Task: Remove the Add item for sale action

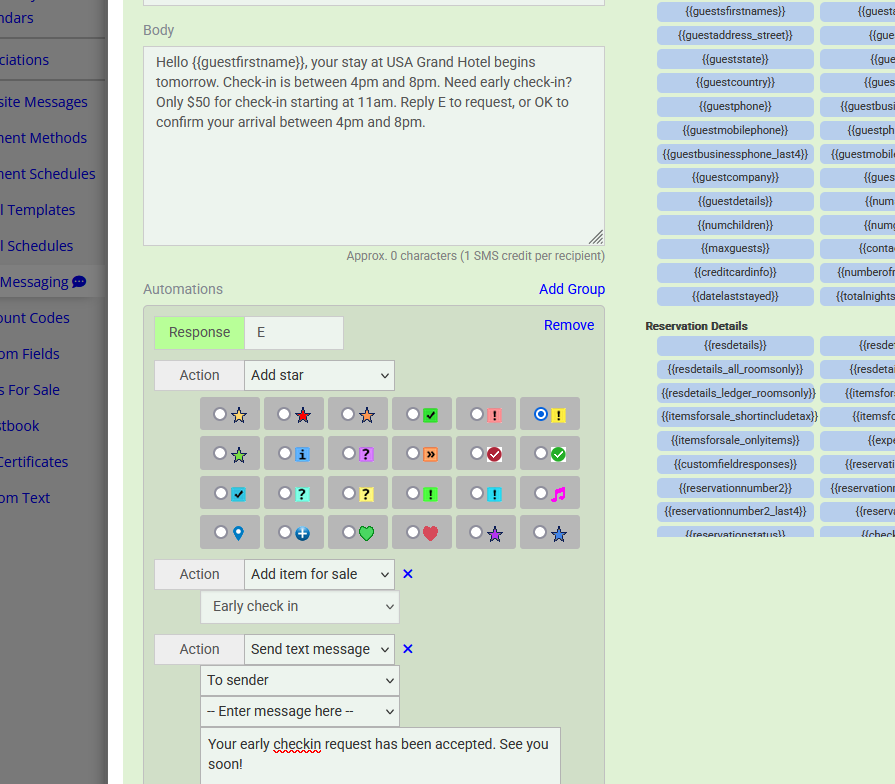Action: click(x=408, y=574)
